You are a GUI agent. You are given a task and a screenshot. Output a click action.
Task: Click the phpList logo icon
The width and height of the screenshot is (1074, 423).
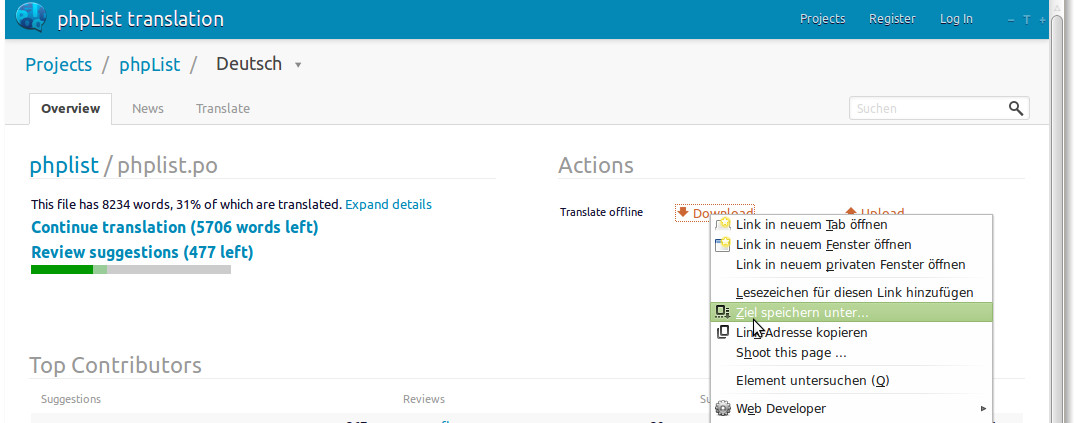coord(31,18)
